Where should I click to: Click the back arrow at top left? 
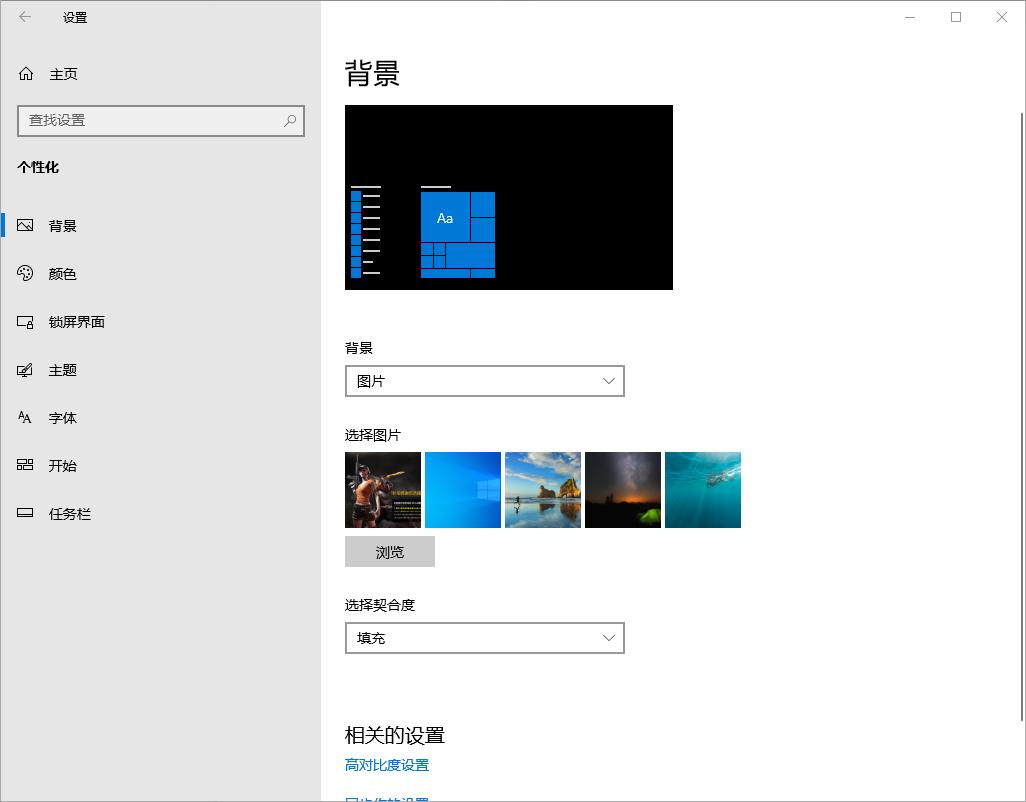(24, 17)
